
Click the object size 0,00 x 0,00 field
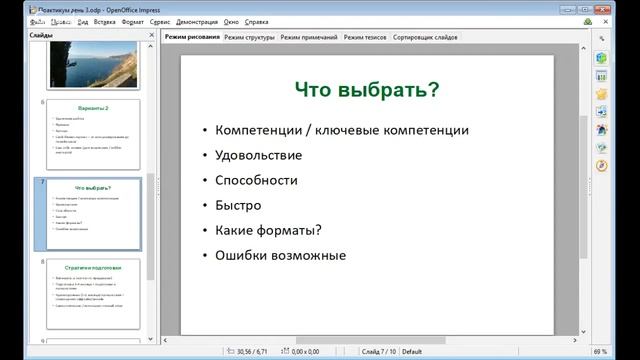300,351
